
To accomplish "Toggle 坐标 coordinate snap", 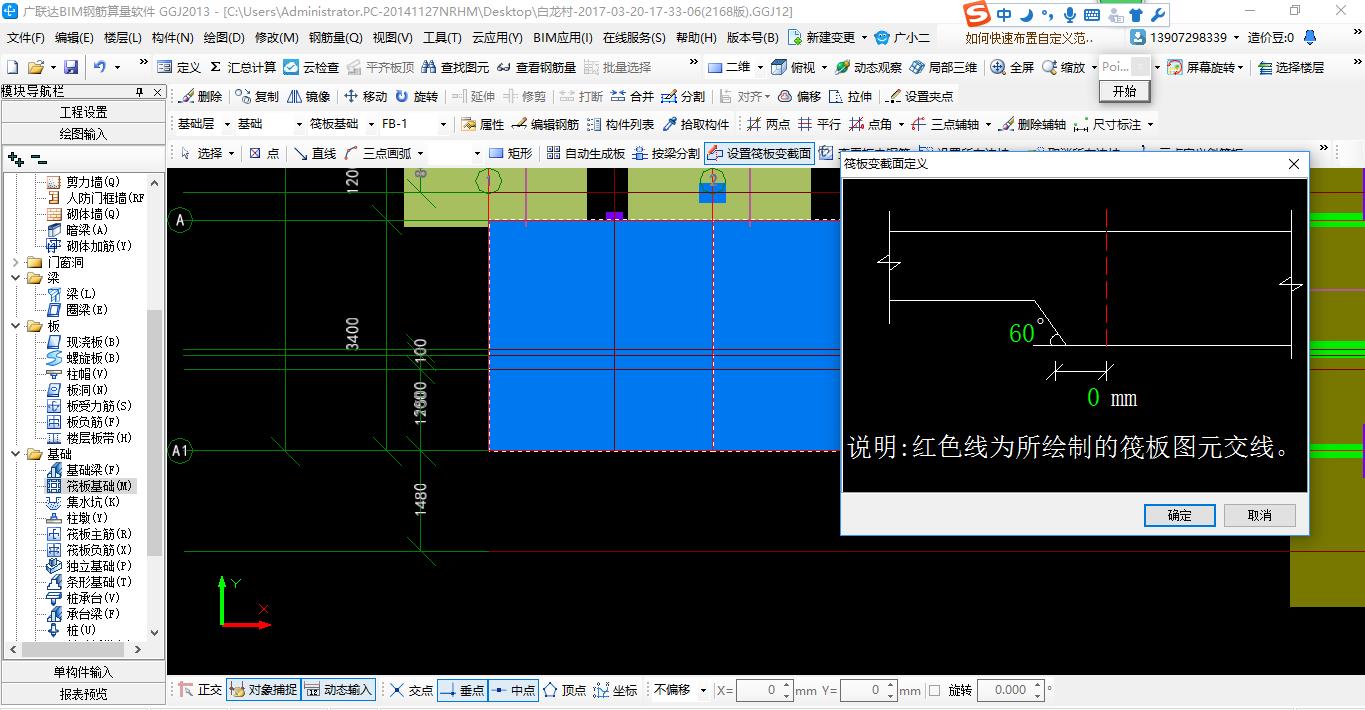I will pyautogui.click(x=616, y=690).
